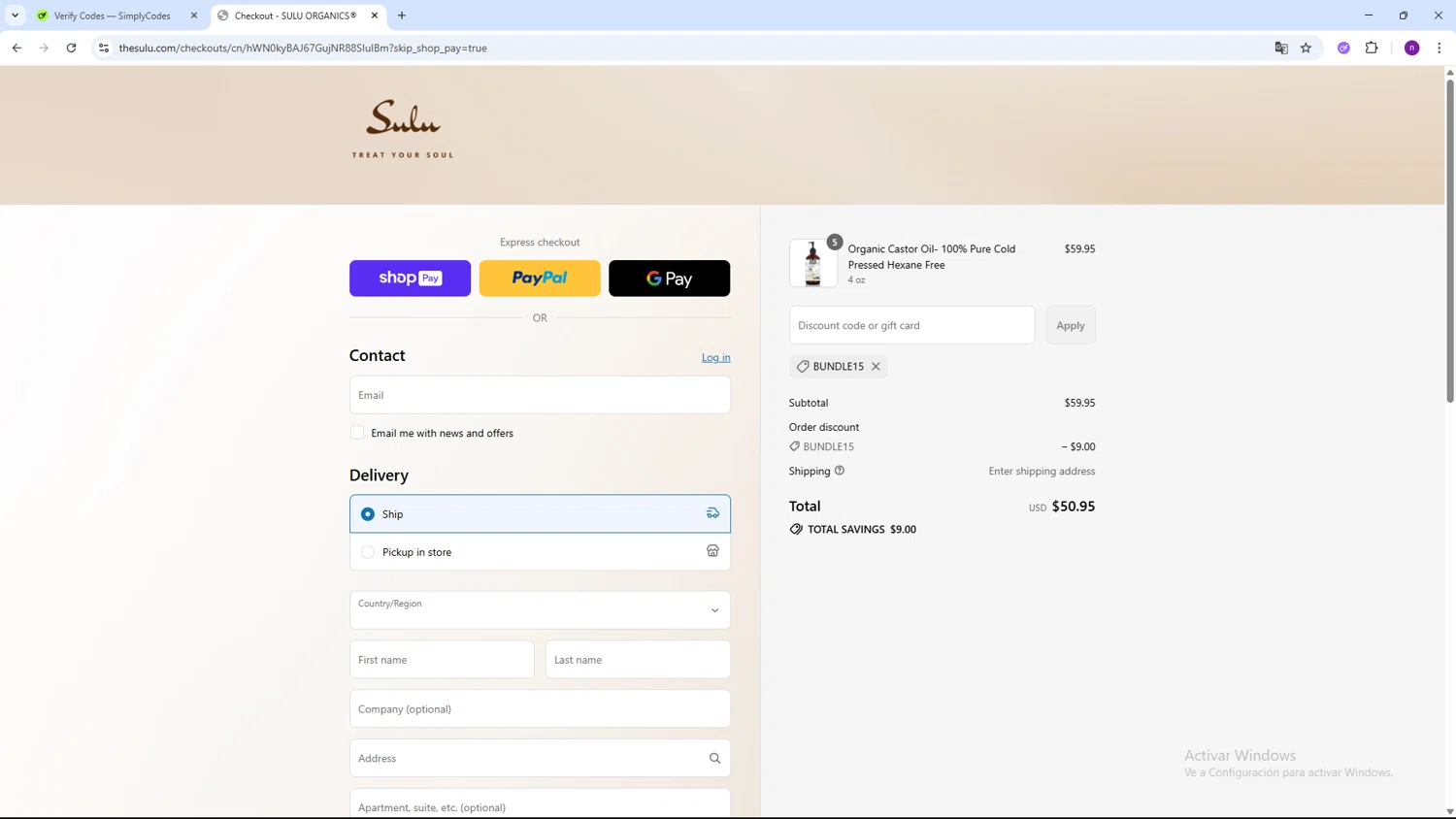View site information icon
This screenshot has height=819, width=1456.
click(x=104, y=48)
